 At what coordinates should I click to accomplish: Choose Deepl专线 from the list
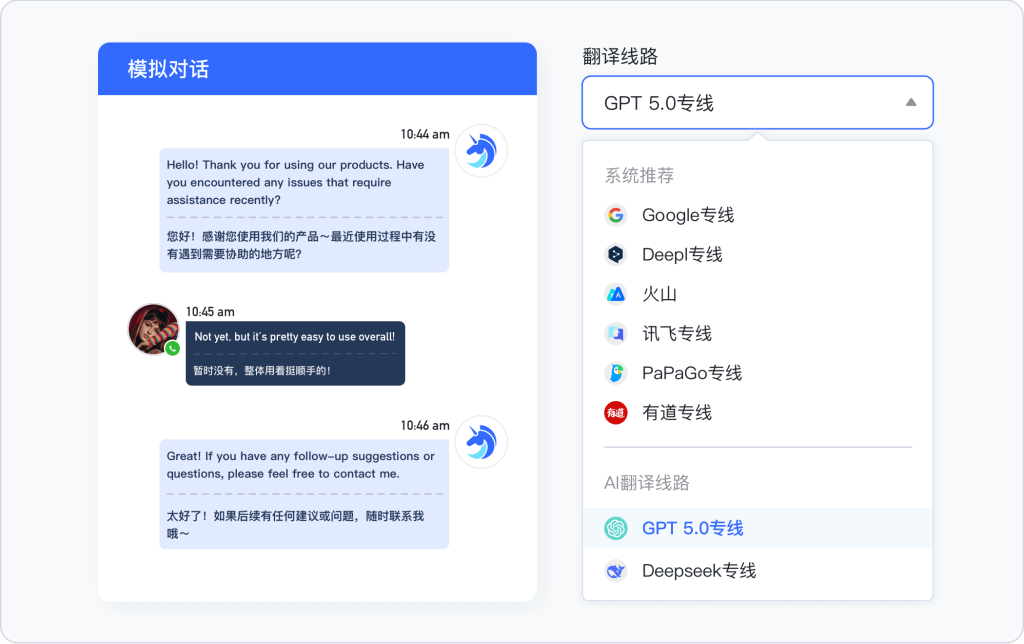[x=682, y=255]
